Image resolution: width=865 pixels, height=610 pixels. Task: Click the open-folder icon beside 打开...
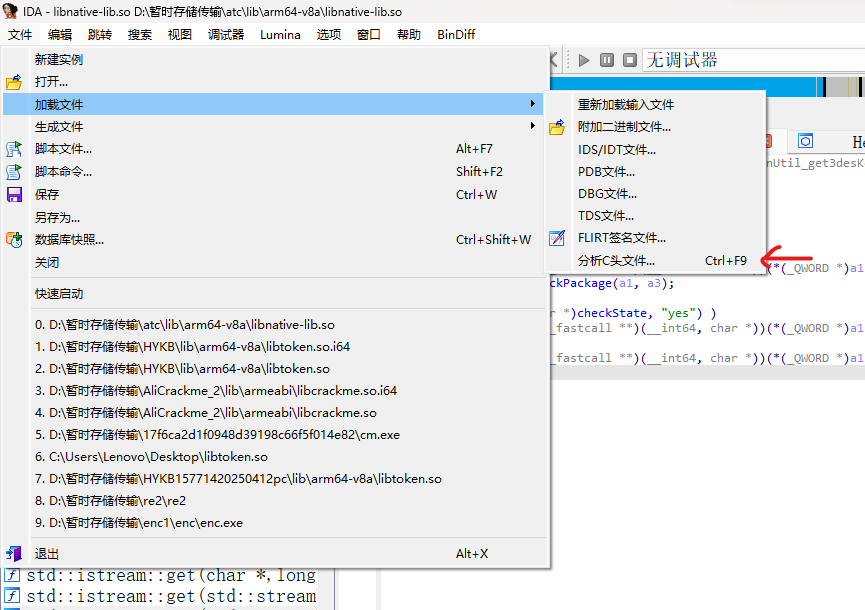click(14, 82)
